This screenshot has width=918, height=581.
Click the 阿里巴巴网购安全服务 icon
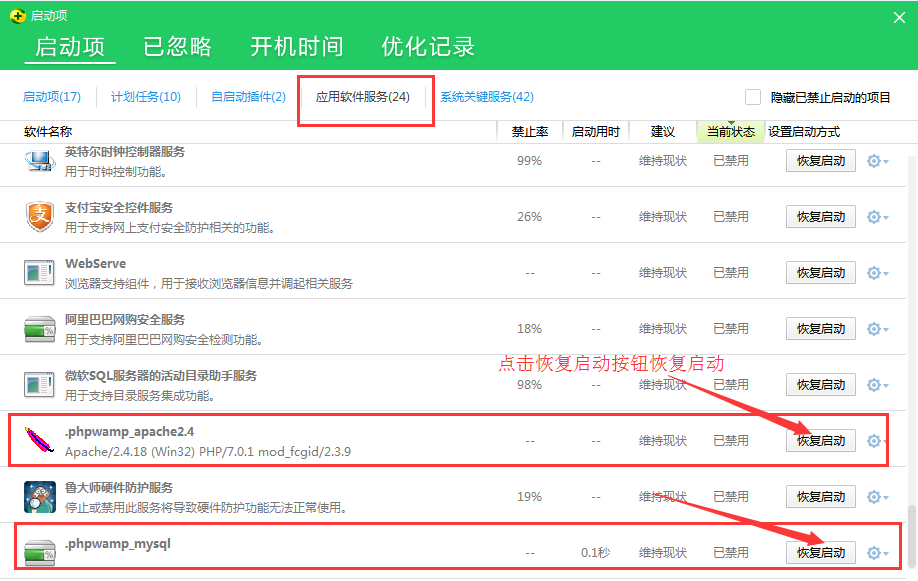pyautogui.click(x=40, y=329)
